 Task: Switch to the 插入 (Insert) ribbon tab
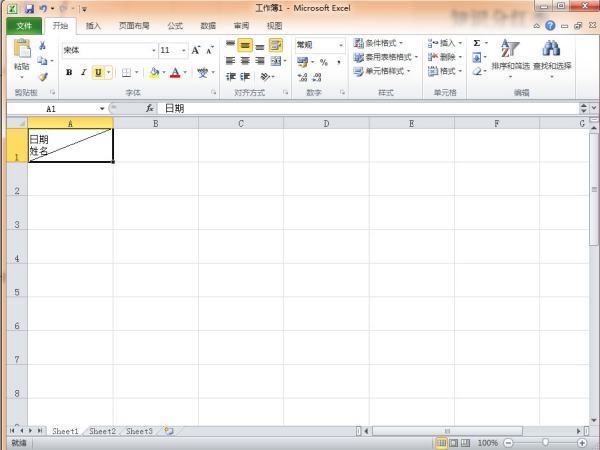93,26
